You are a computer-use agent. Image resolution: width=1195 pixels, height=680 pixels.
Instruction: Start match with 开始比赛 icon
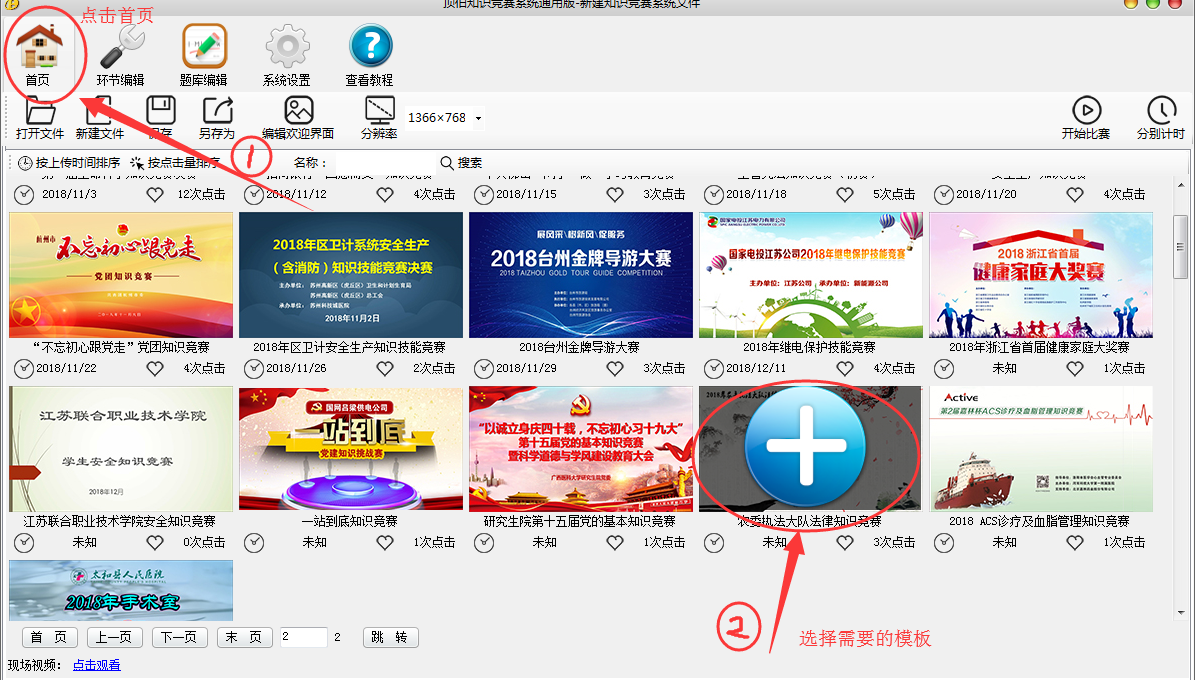click(1085, 111)
